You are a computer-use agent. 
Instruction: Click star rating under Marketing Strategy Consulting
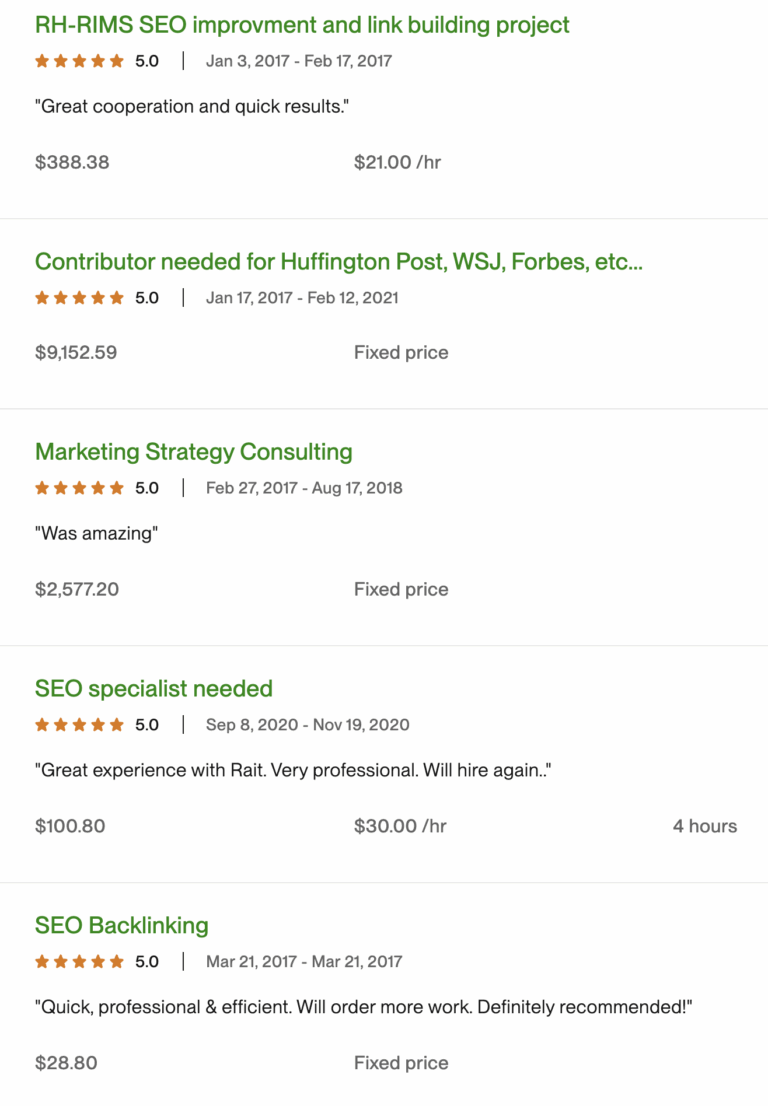pos(79,488)
